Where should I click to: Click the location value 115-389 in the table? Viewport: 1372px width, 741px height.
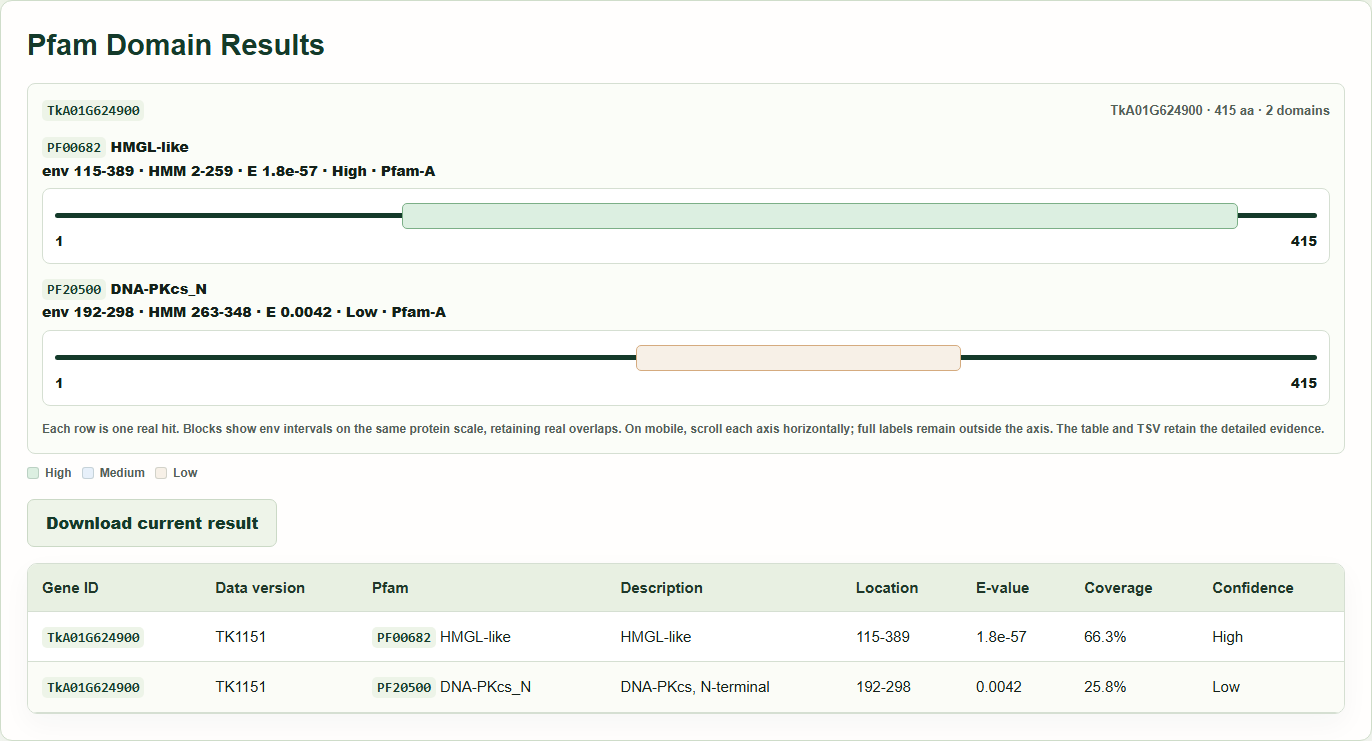coord(883,637)
